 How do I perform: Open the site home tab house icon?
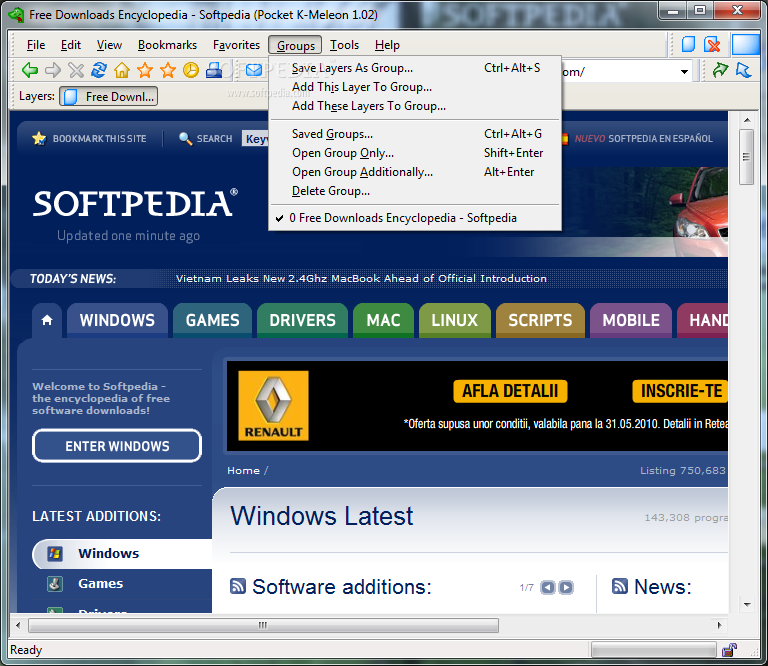[47, 320]
